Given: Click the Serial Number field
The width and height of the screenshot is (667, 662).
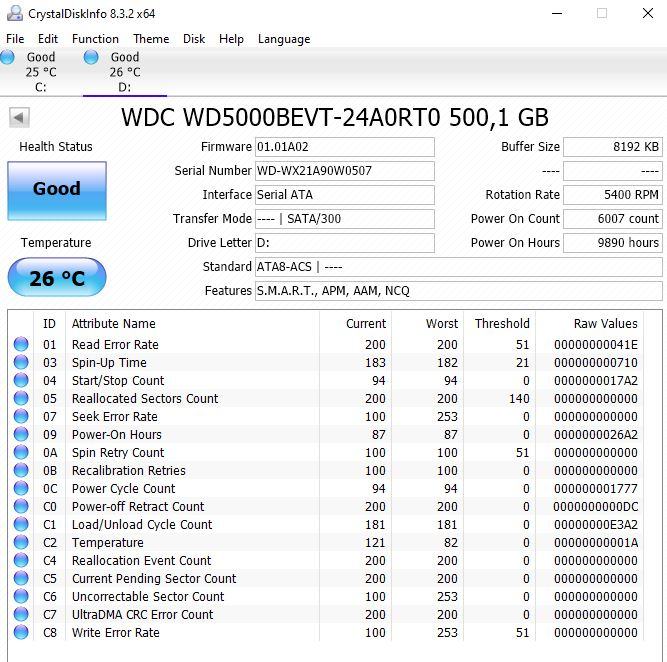Looking at the screenshot, I should [344, 171].
